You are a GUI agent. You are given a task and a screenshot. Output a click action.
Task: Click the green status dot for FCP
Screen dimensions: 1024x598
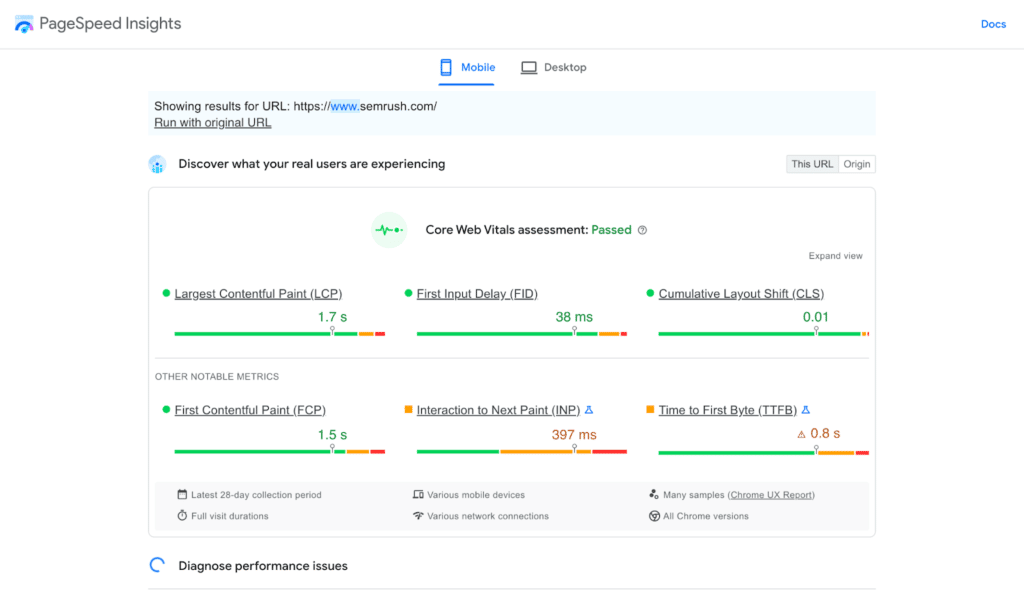[166, 409]
